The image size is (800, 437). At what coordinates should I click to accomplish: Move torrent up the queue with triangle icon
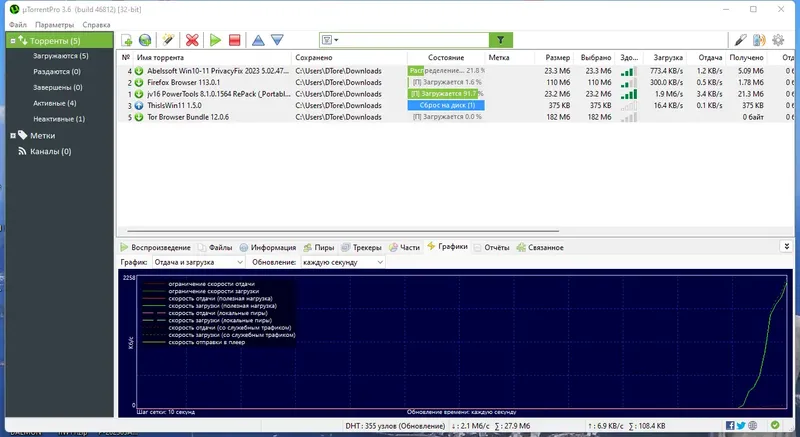(258, 40)
